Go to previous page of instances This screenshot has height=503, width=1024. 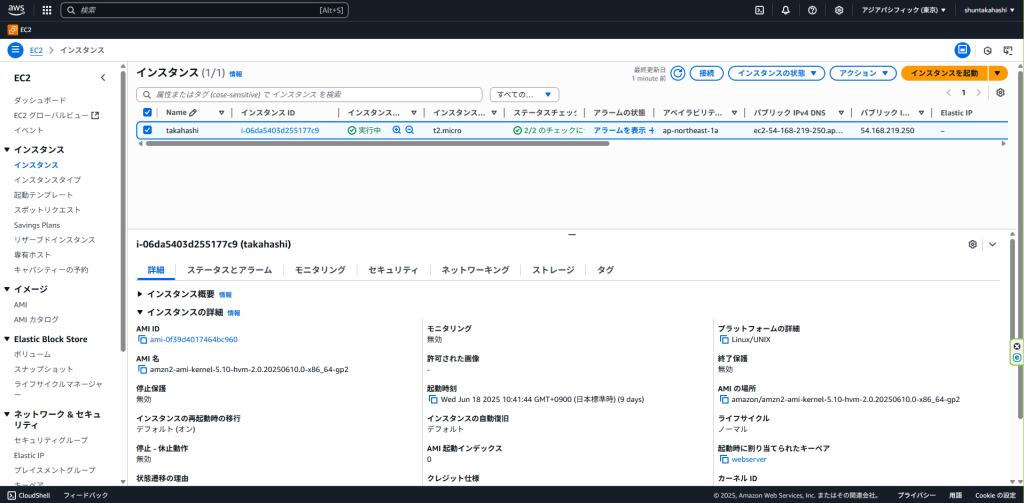click(x=948, y=93)
